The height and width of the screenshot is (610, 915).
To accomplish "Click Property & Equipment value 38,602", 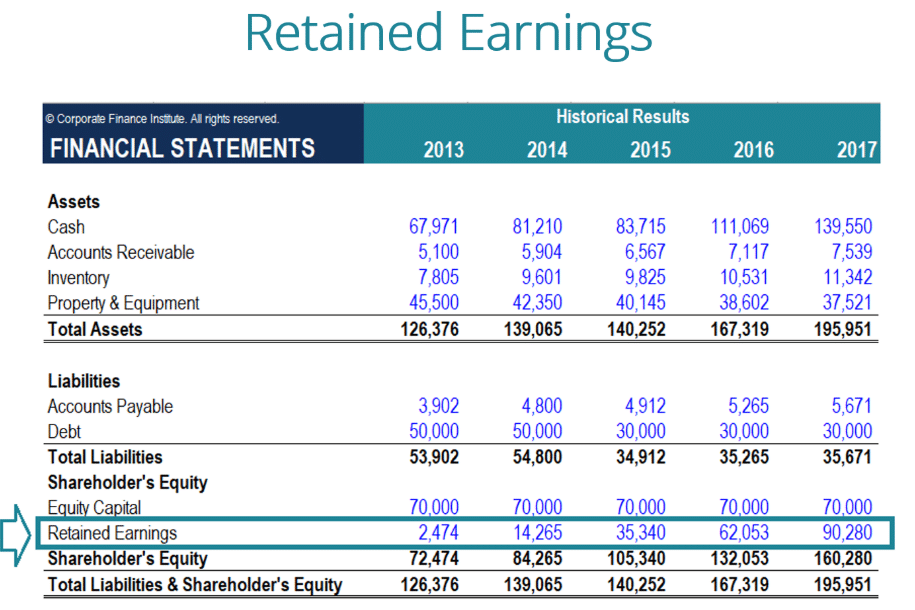I will 744,303.
